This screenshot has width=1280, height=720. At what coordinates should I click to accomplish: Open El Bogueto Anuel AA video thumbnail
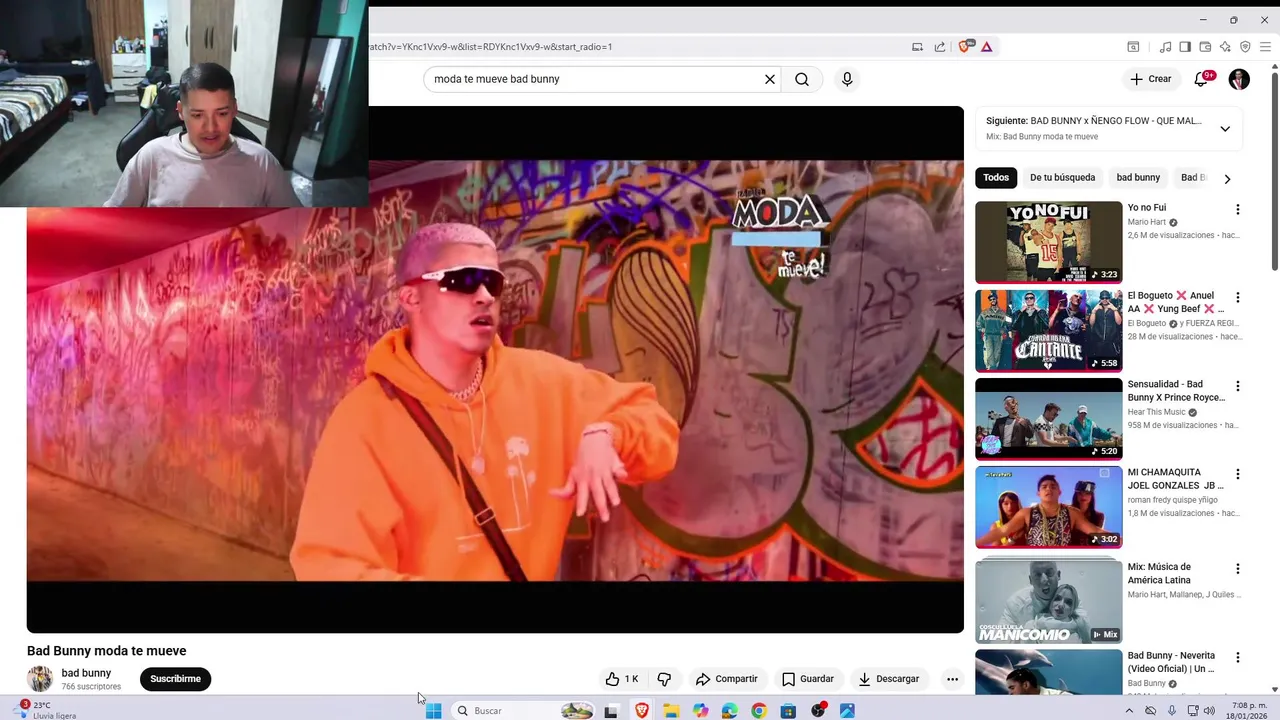pyautogui.click(x=1048, y=330)
